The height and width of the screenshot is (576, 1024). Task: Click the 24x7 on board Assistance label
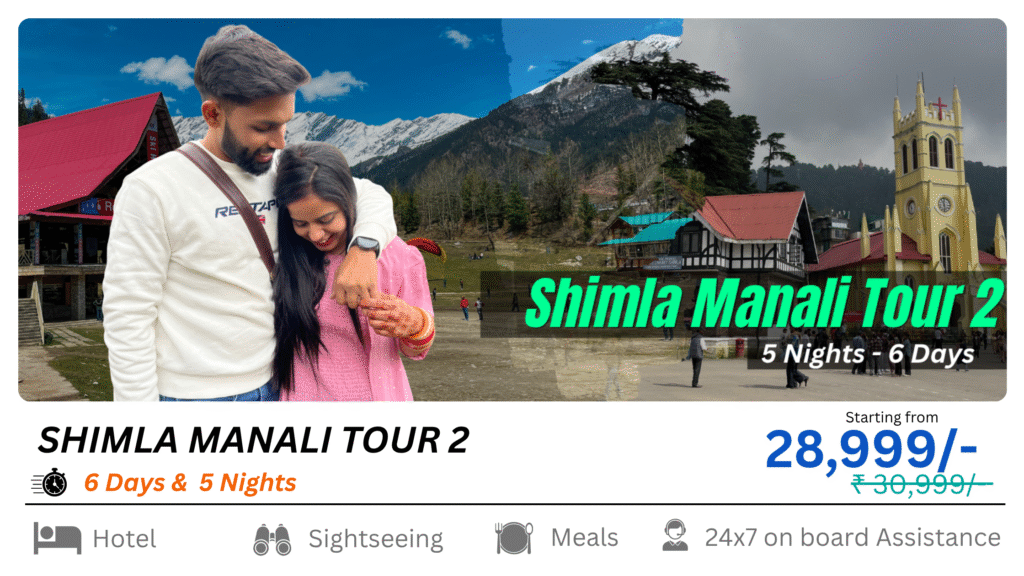(852, 537)
